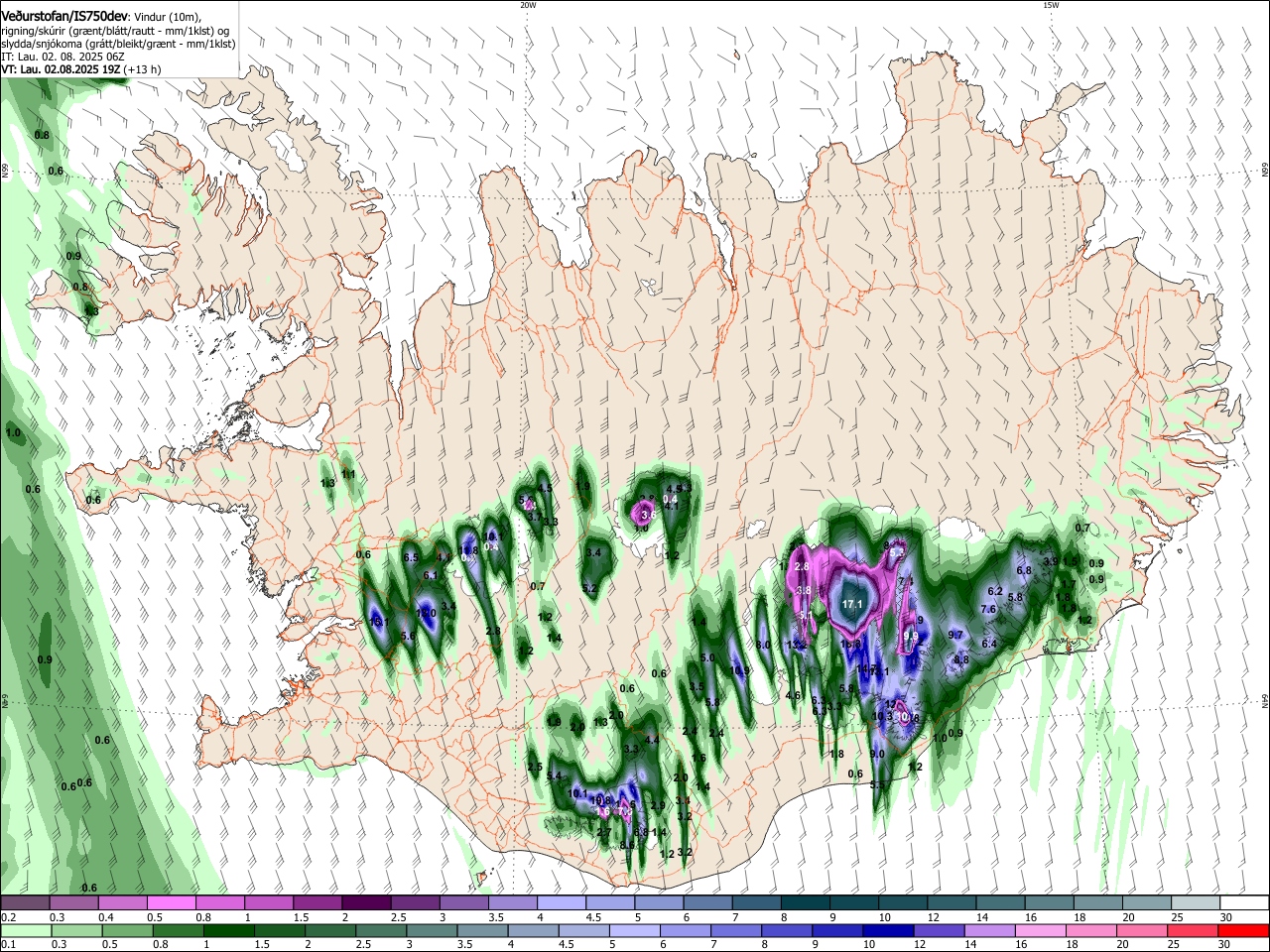This screenshot has height=952, width=1270.
Task: Select the 8.6 precipitation value
Action: pos(627,845)
